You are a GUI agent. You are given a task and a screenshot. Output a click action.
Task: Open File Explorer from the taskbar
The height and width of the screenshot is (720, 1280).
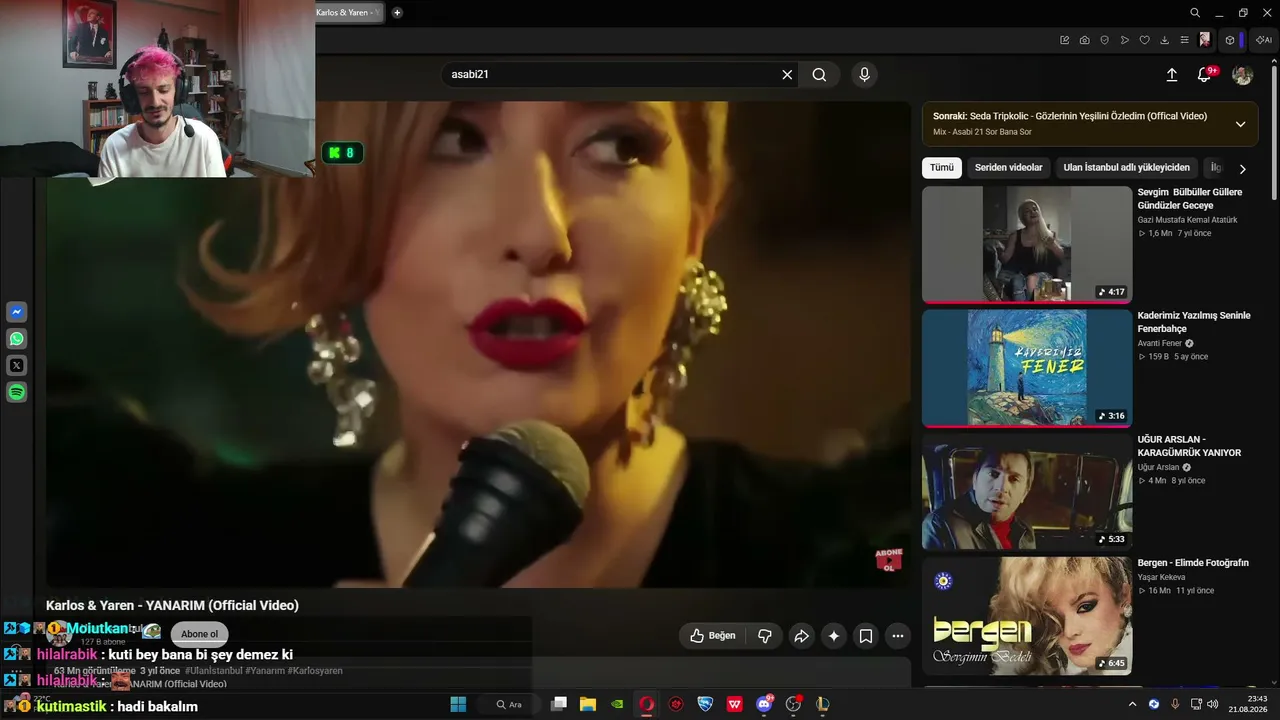coord(588,704)
